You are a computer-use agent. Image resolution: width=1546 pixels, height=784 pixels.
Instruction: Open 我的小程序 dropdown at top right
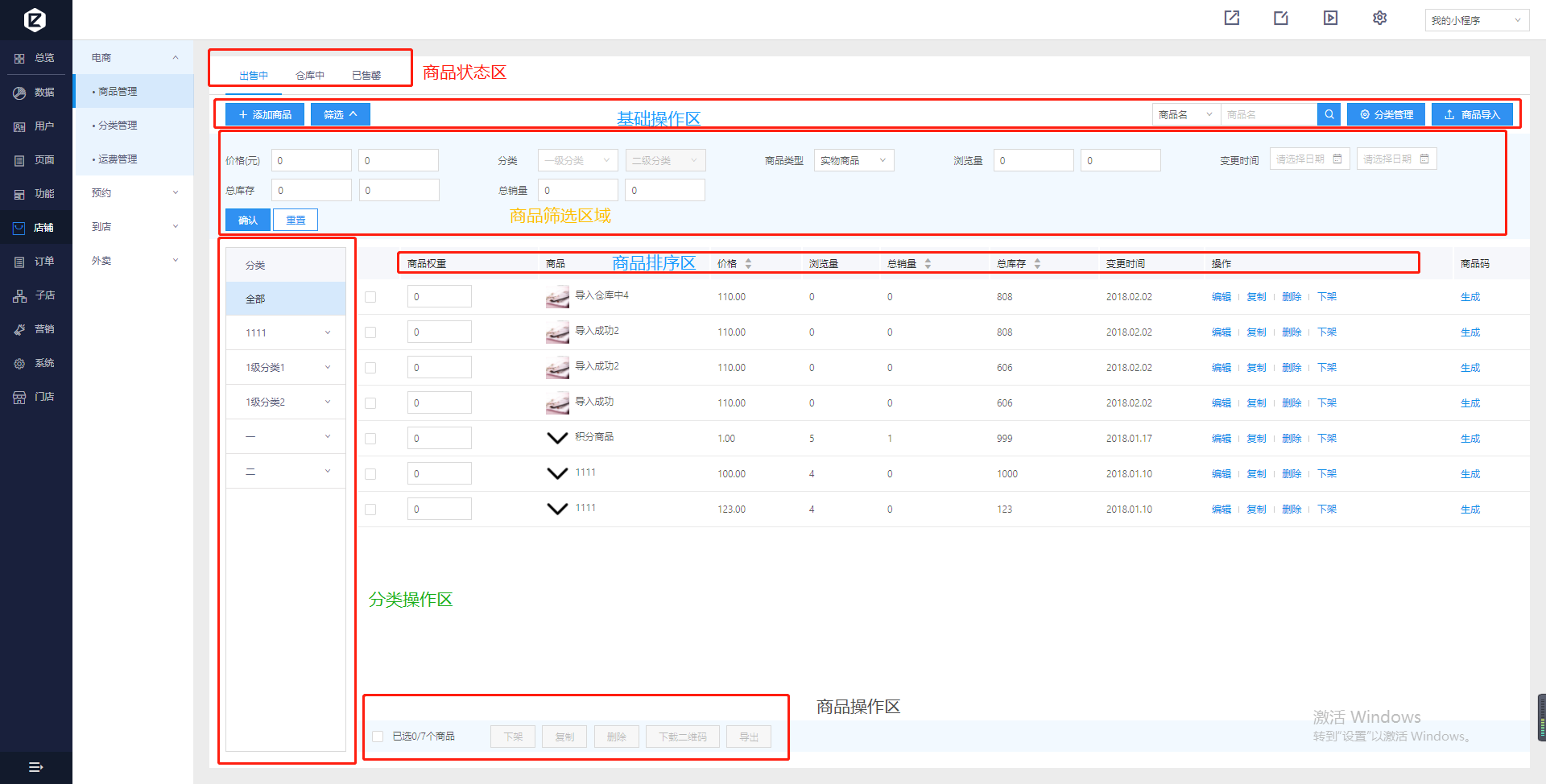pos(1476,21)
